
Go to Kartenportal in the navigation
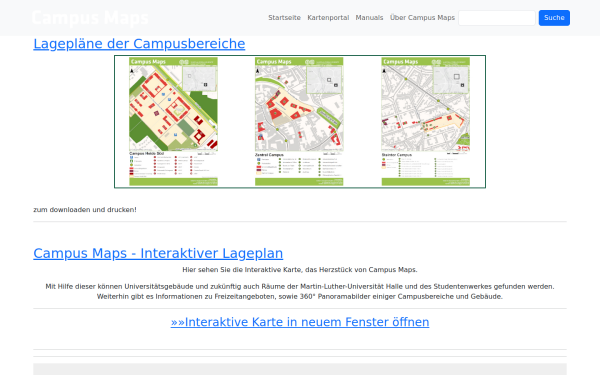click(328, 18)
